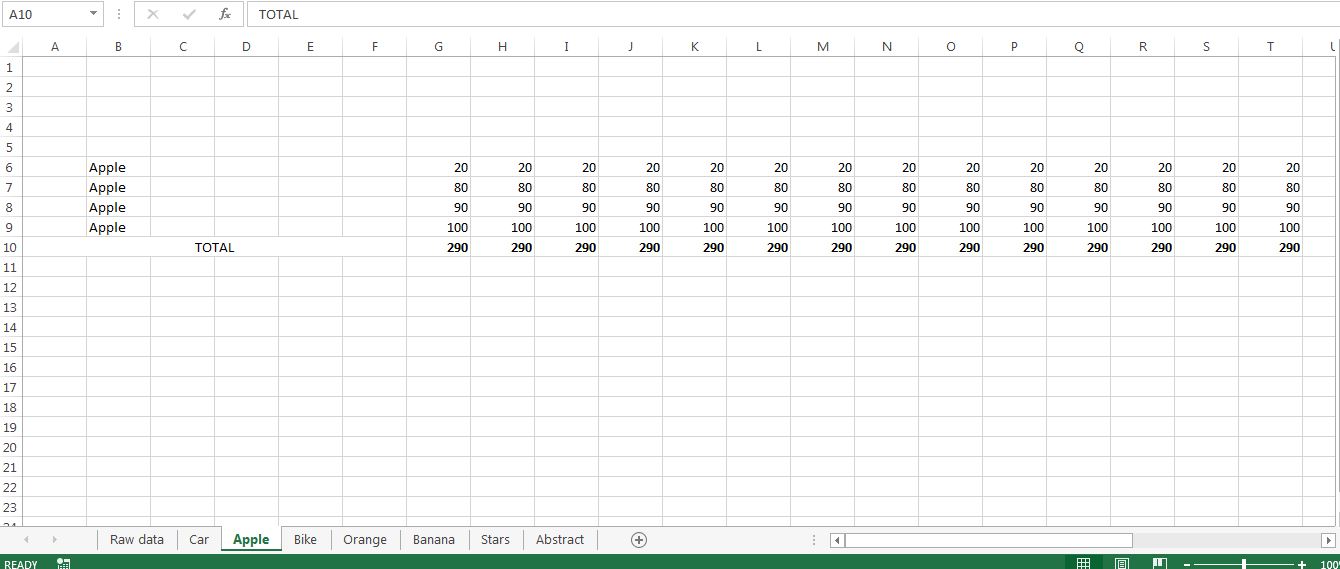Image resolution: width=1340 pixels, height=569 pixels.
Task: Click the macro recording icon in status bar
Action: 64,564
